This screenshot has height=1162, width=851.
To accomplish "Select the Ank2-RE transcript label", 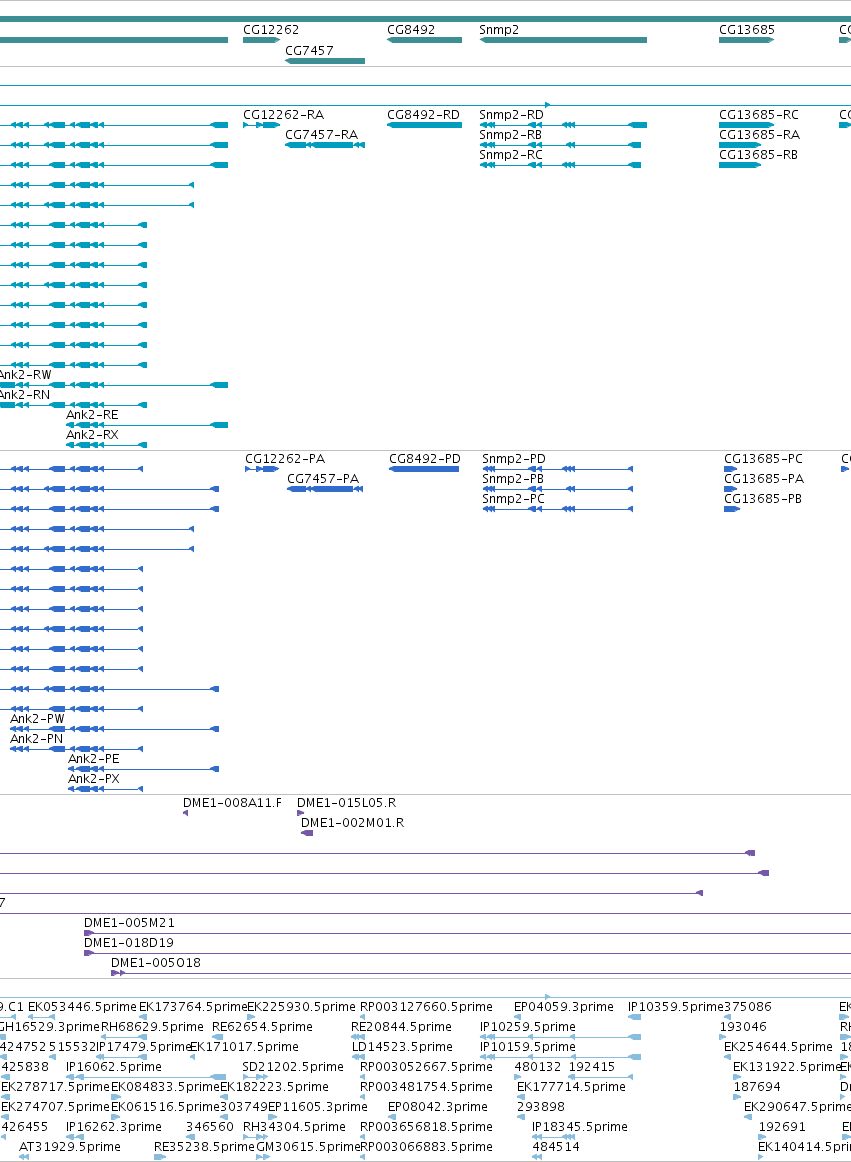I will 92,415.
